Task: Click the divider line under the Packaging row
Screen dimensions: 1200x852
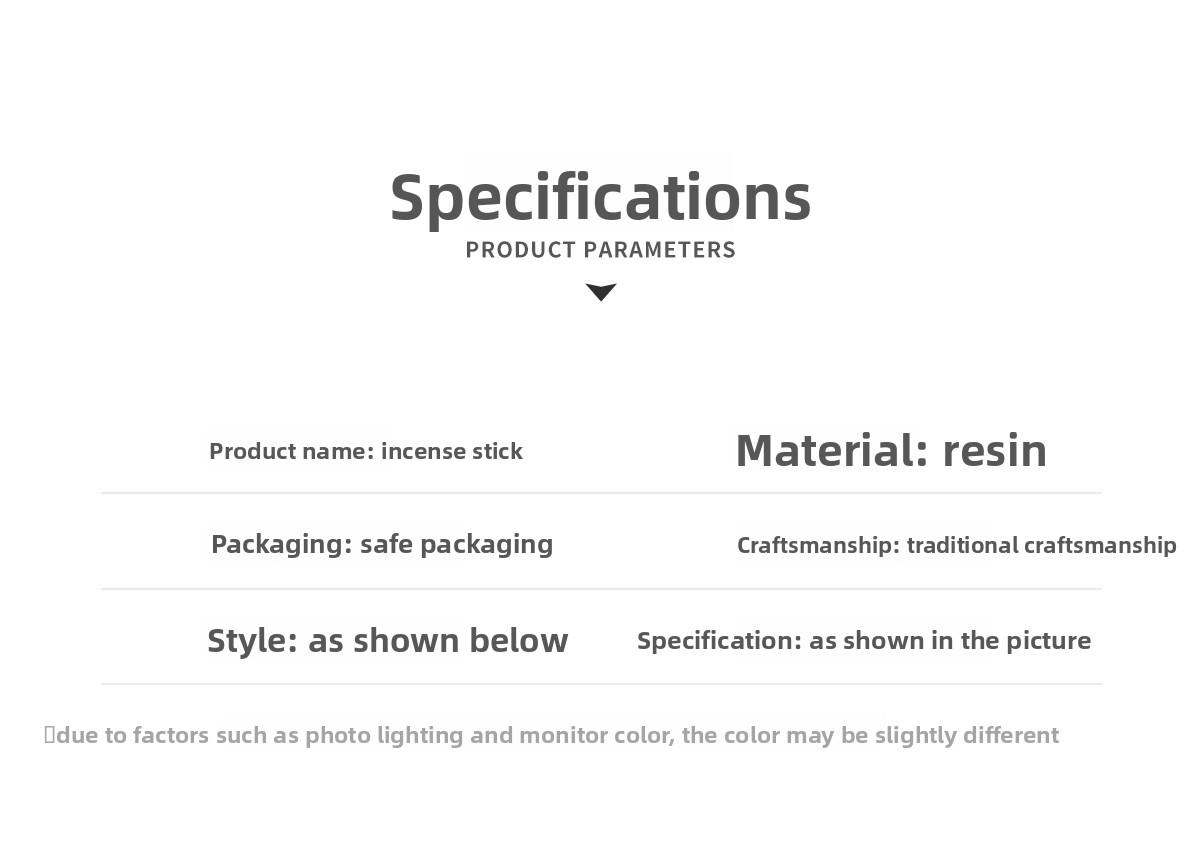Action: click(x=600, y=589)
